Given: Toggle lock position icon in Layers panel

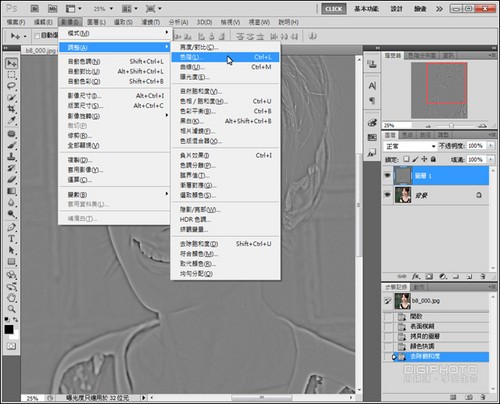Looking at the screenshot, I should [x=424, y=159].
